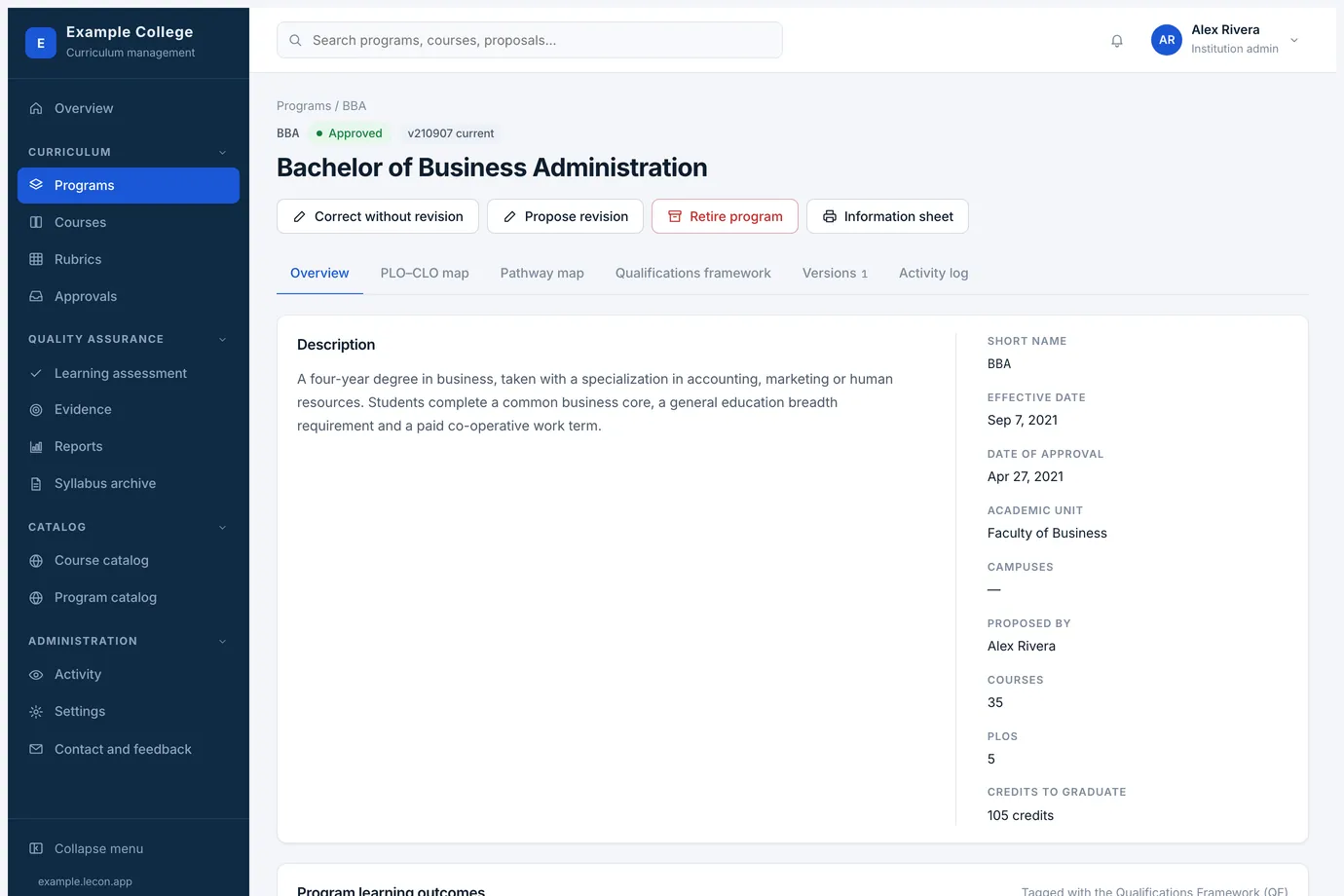
Task: Open Programs in the sidebar
Action: (x=129, y=185)
